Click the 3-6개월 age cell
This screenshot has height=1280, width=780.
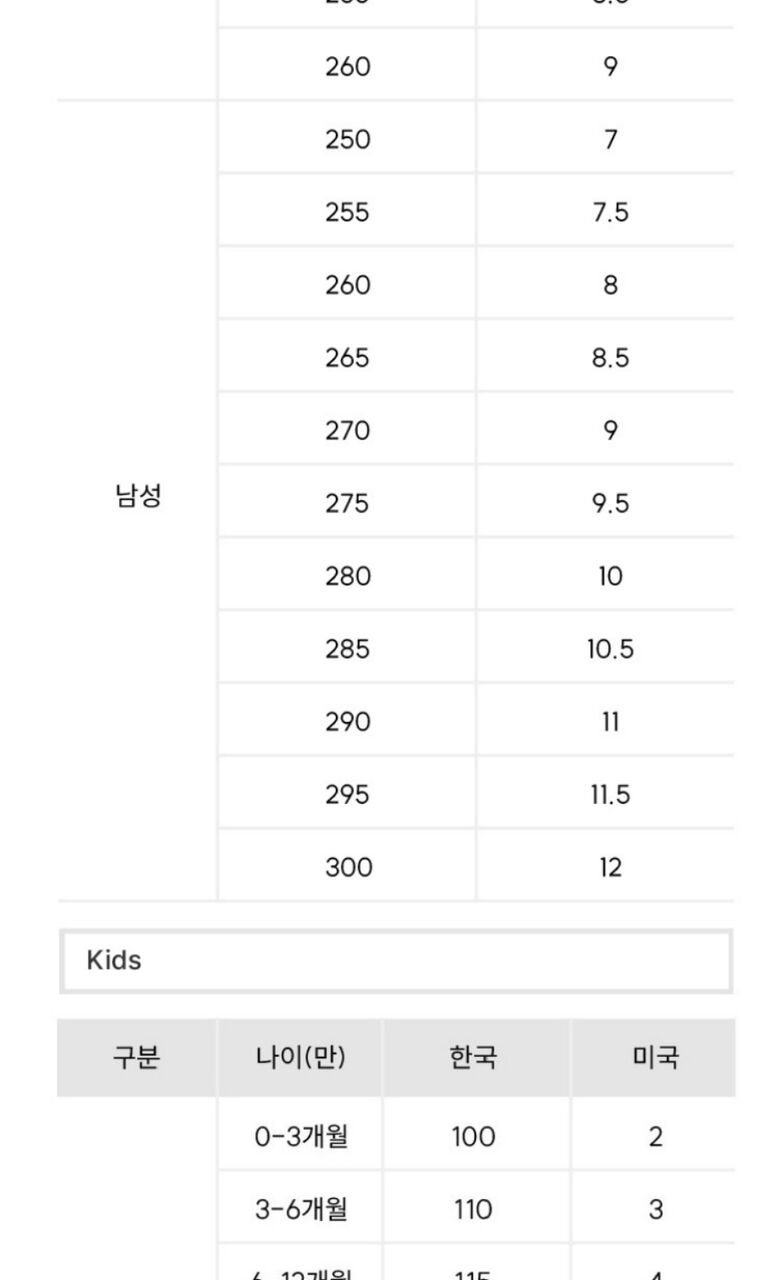coord(300,1210)
